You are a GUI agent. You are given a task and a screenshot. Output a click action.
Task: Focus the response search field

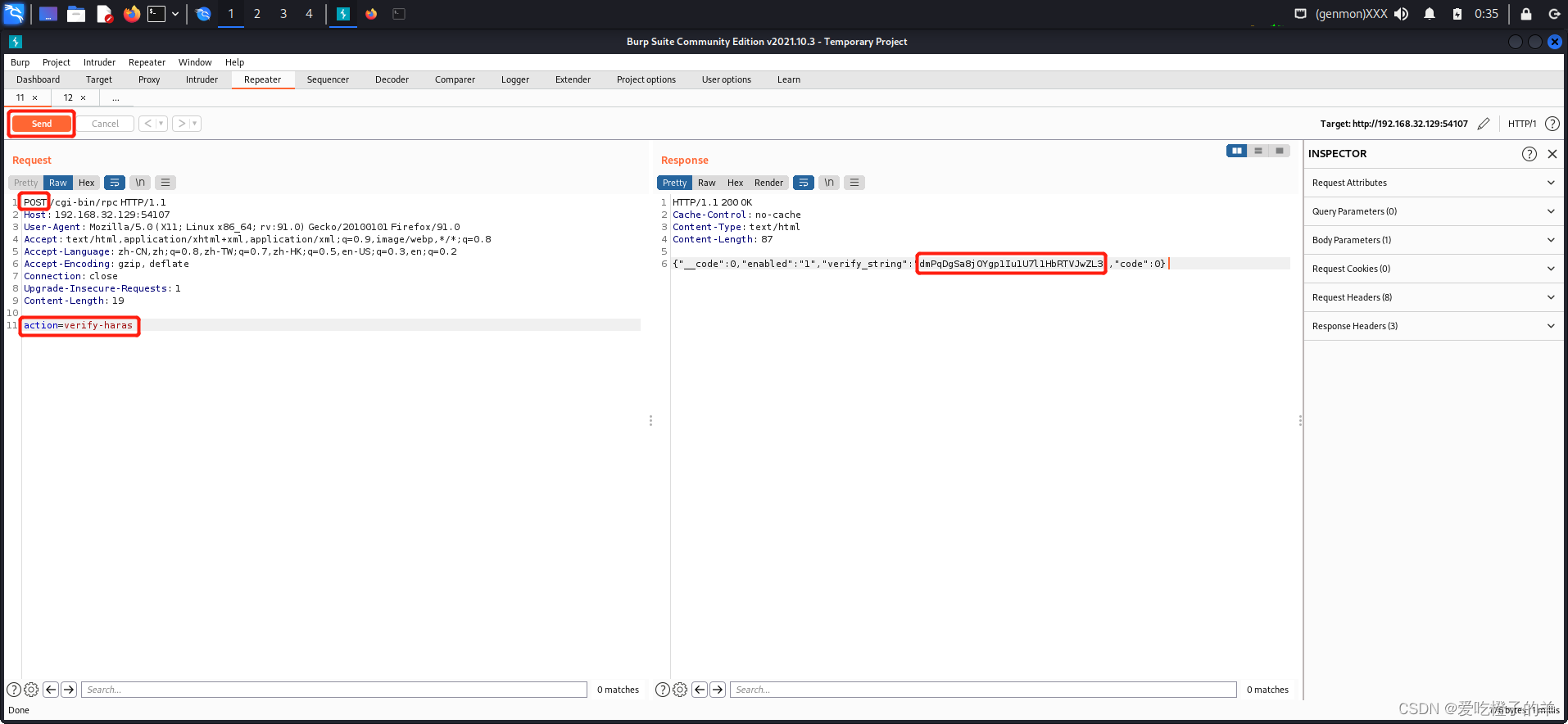[983, 690]
